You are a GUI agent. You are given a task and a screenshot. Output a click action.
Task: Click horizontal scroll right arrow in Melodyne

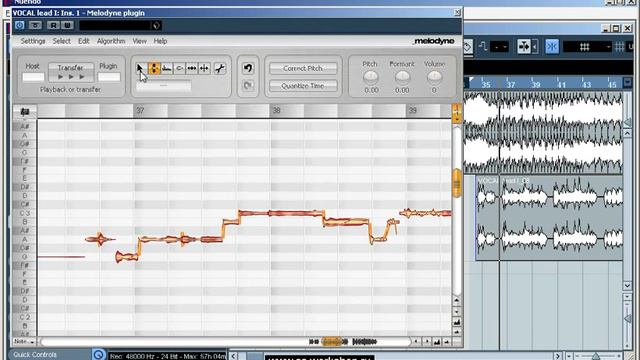pyautogui.click(x=427, y=342)
